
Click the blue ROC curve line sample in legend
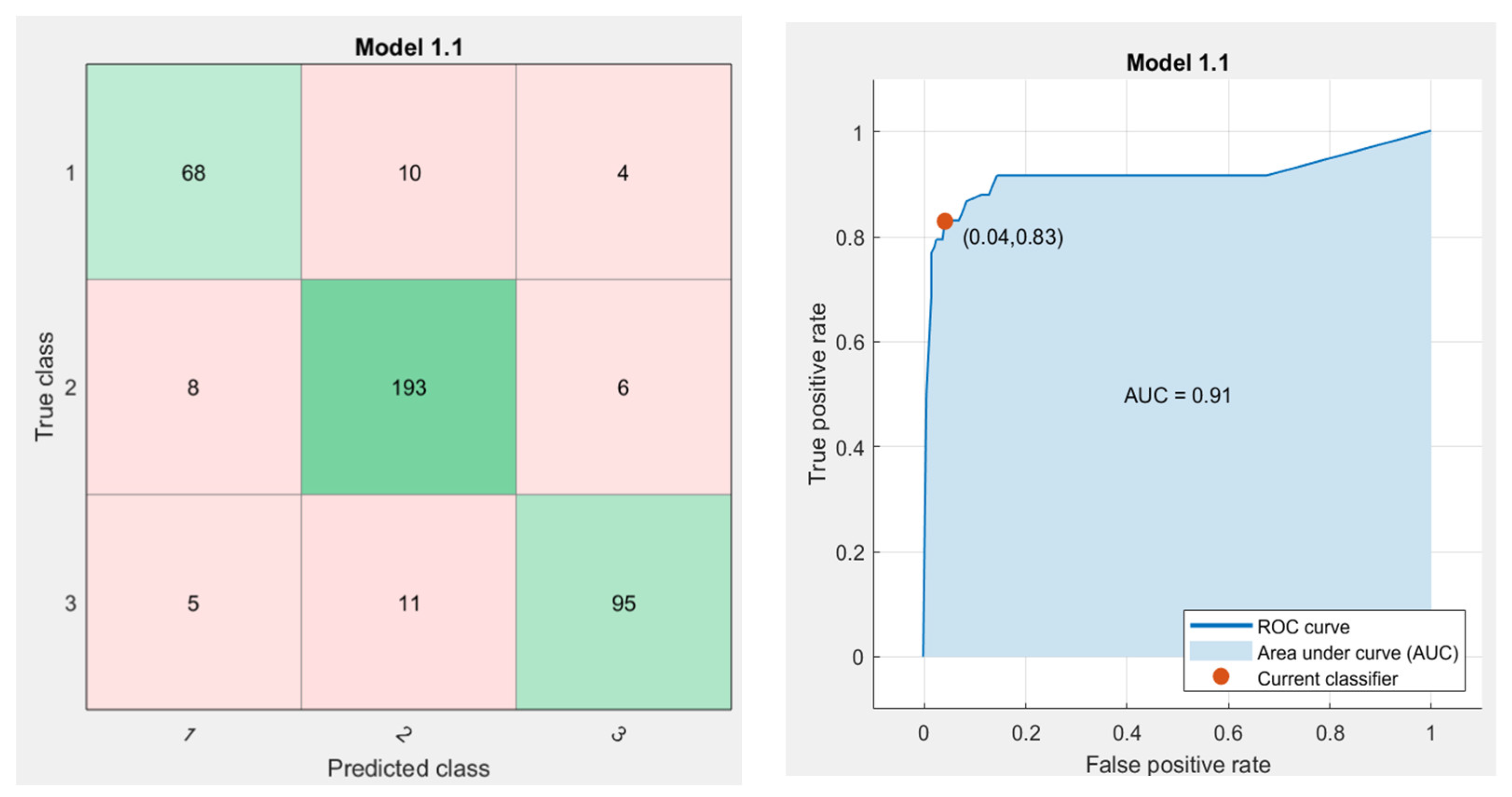(1221, 626)
